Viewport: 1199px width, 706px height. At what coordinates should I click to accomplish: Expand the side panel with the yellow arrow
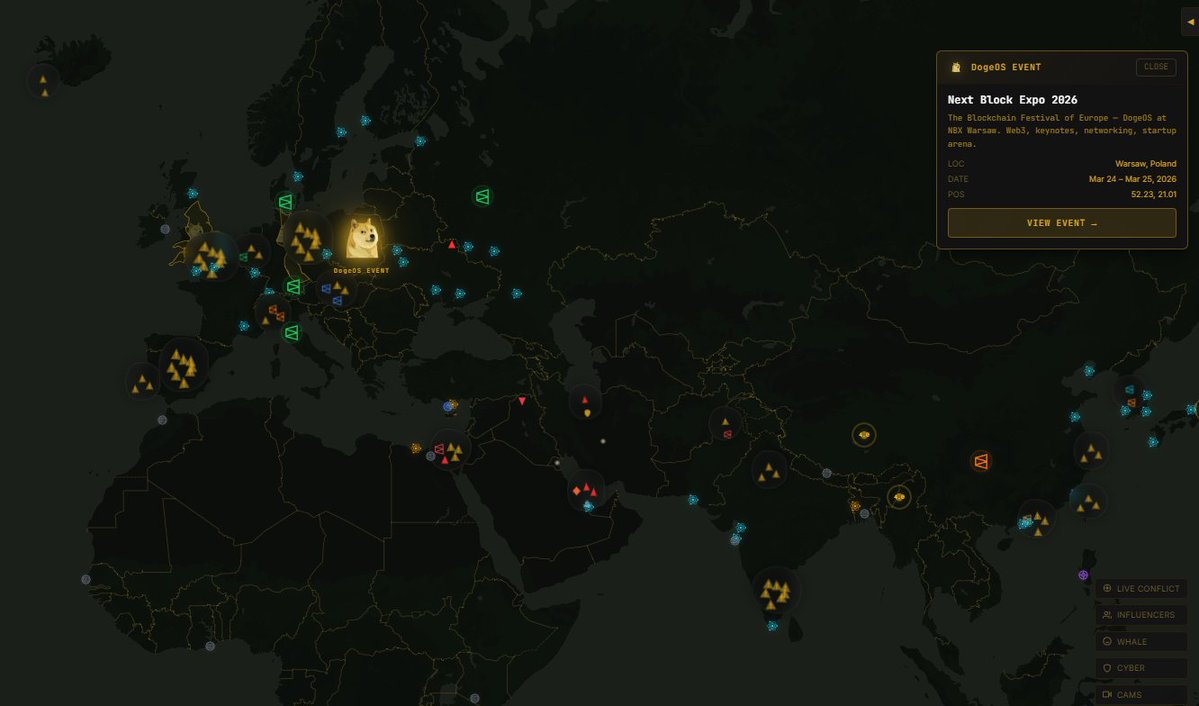click(1190, 21)
